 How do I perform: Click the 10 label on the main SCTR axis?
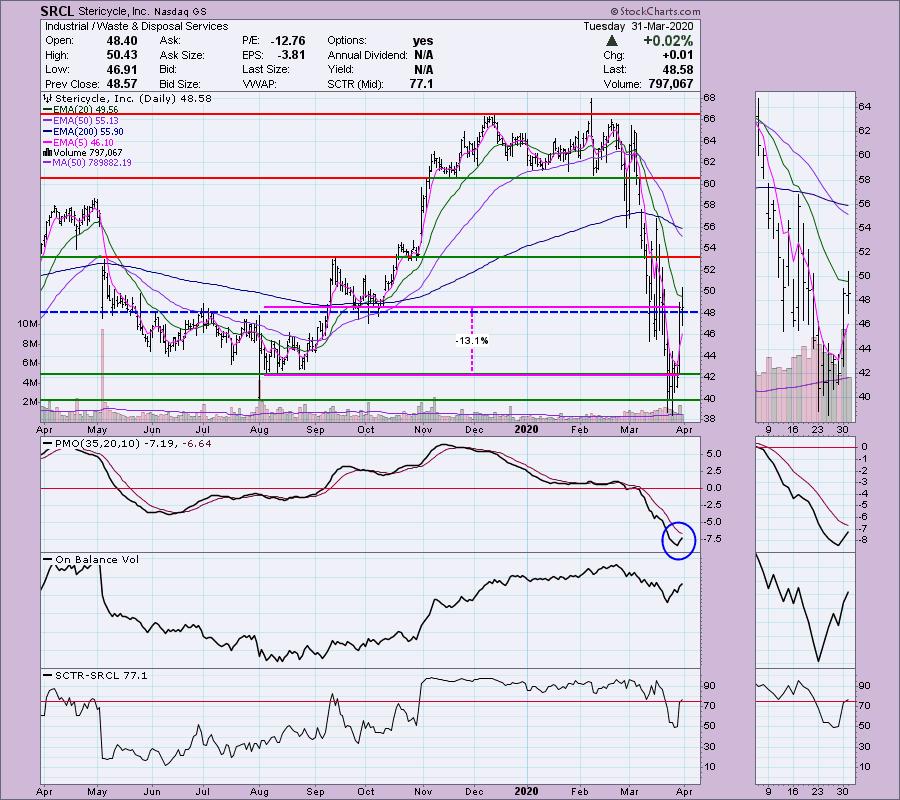[709, 767]
